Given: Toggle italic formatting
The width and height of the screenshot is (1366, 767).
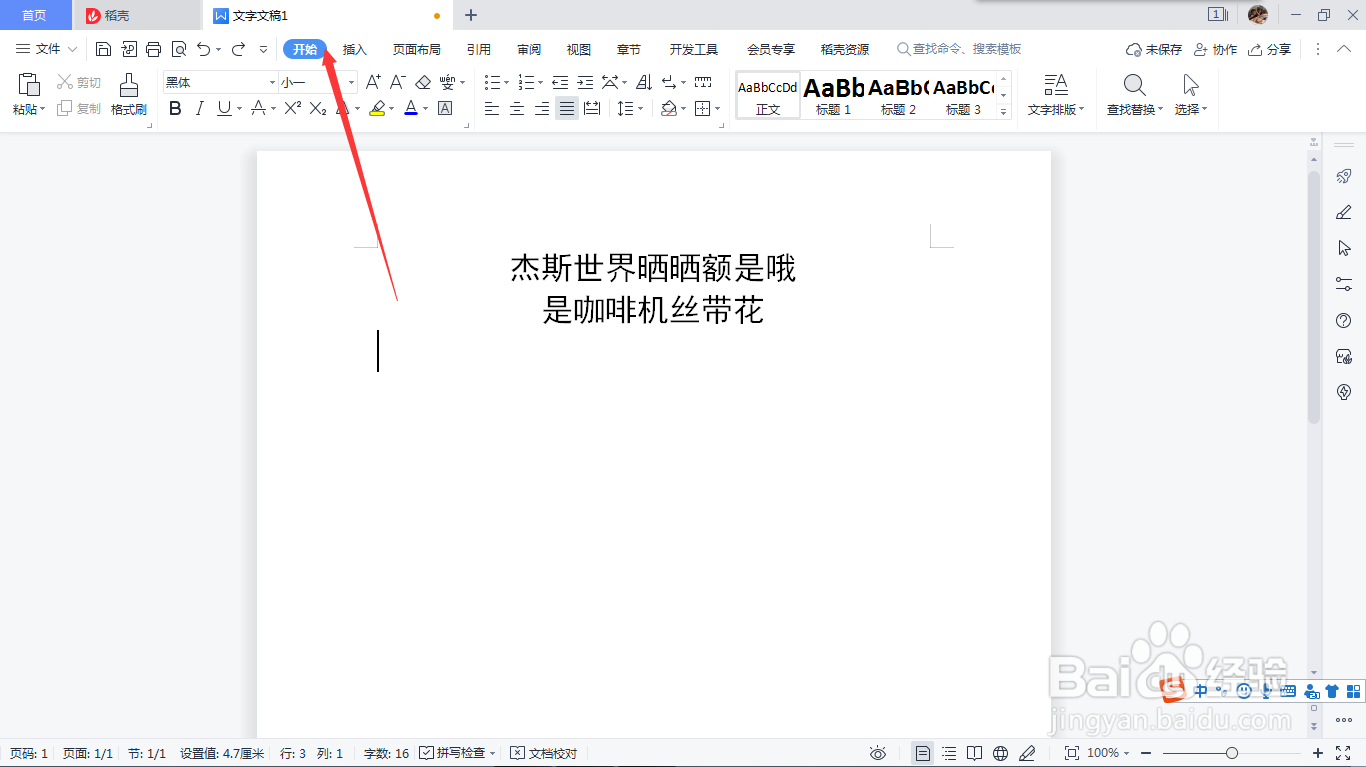Looking at the screenshot, I should point(200,109).
